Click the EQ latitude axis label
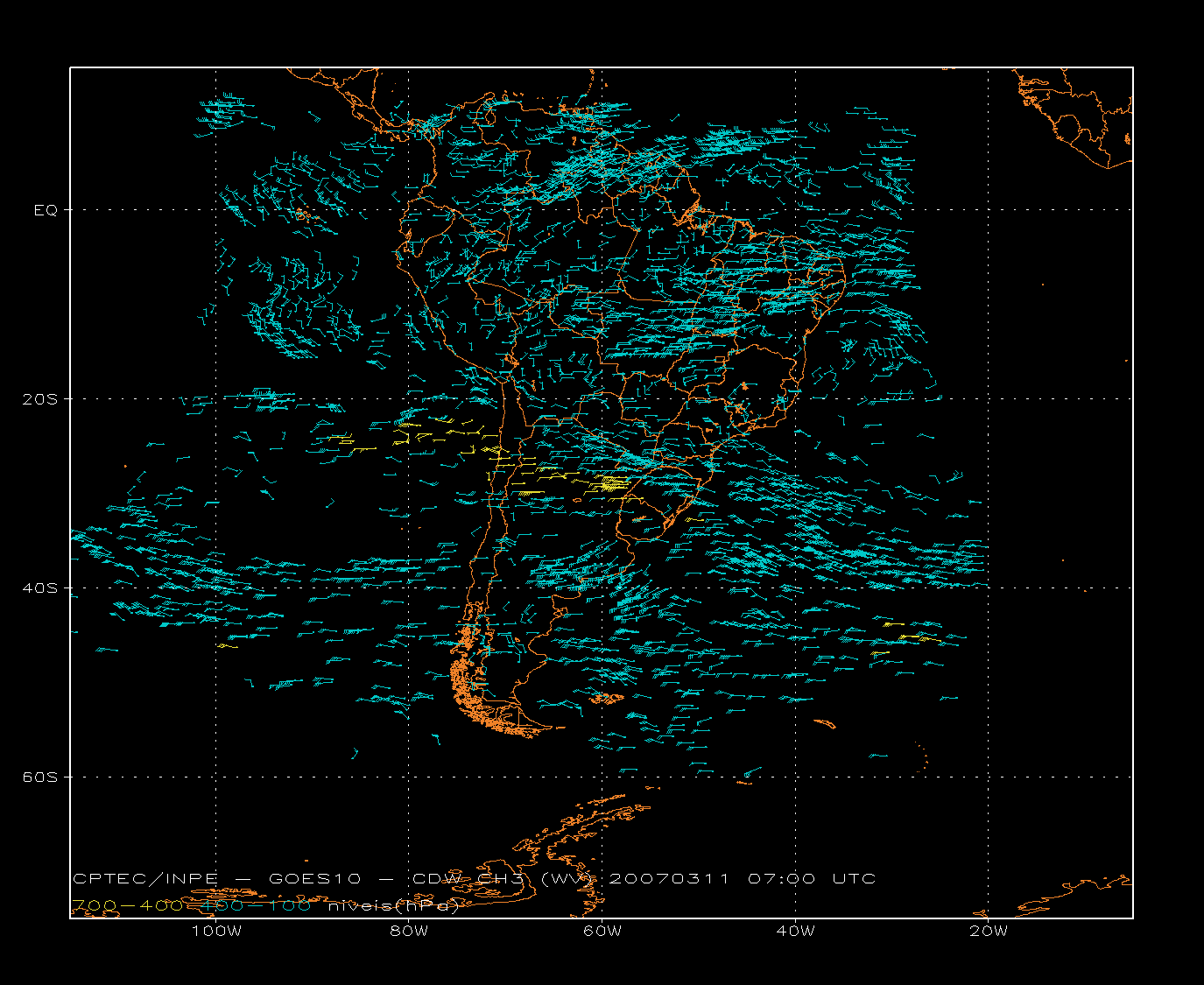Viewport: 1204px width, 985px height. tap(45, 210)
